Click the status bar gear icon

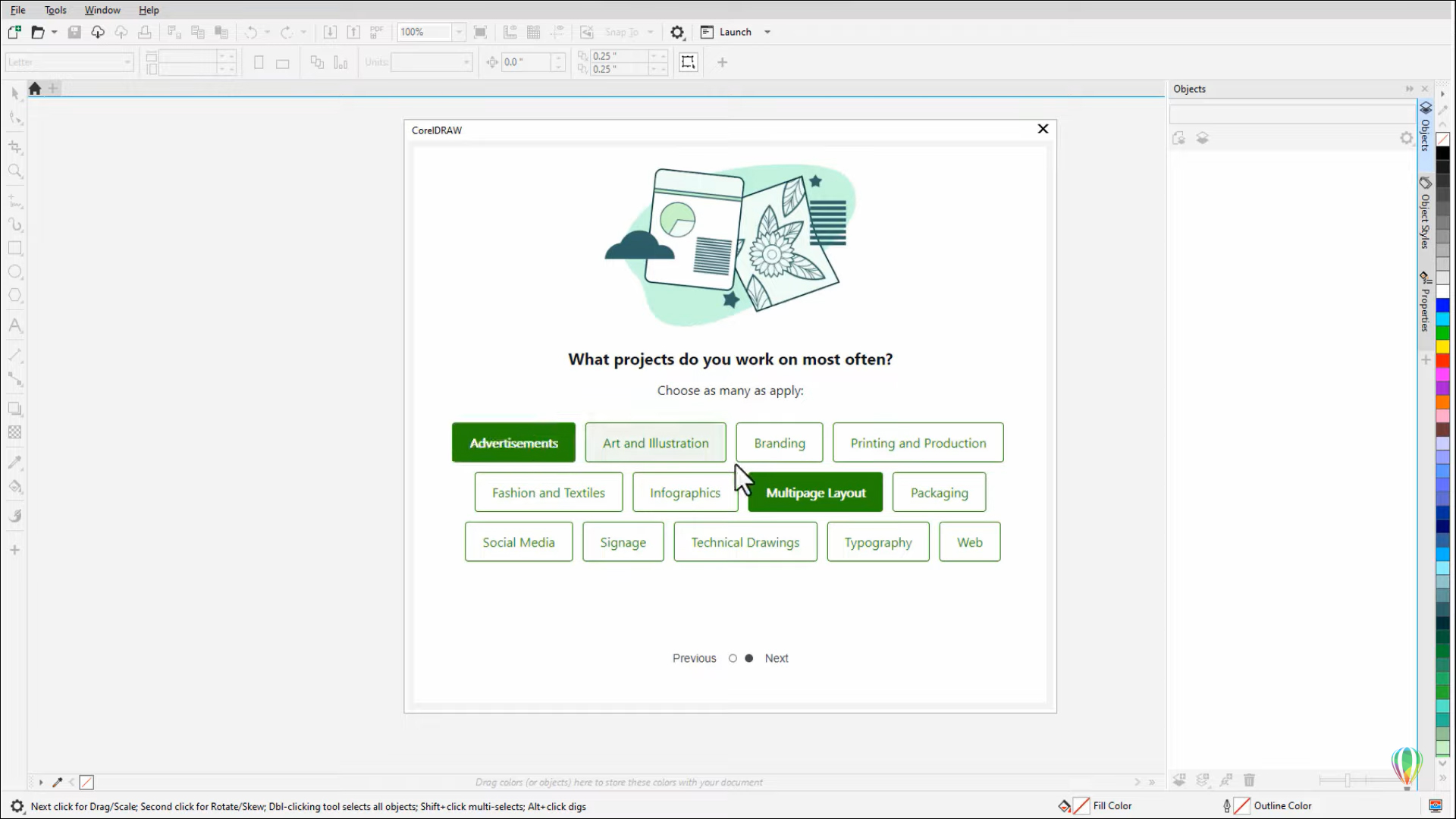pos(17,806)
